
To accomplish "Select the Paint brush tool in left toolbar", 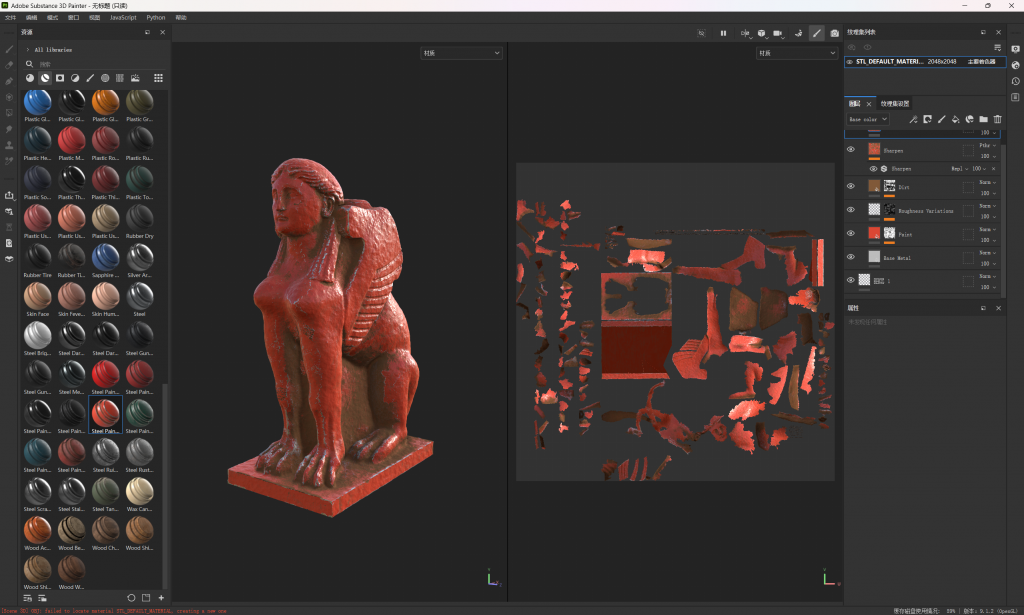I will (x=9, y=49).
